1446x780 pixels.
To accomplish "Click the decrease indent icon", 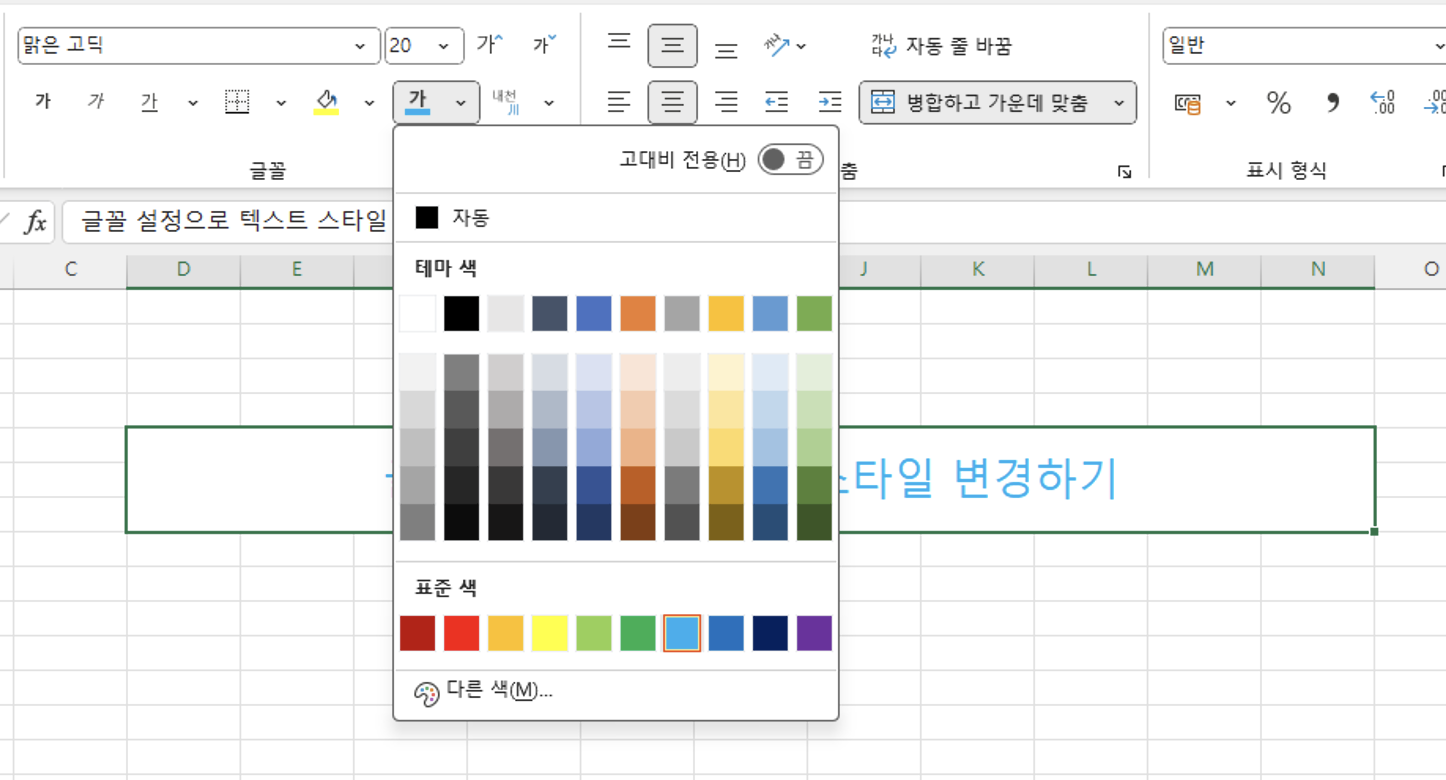I will point(777,102).
